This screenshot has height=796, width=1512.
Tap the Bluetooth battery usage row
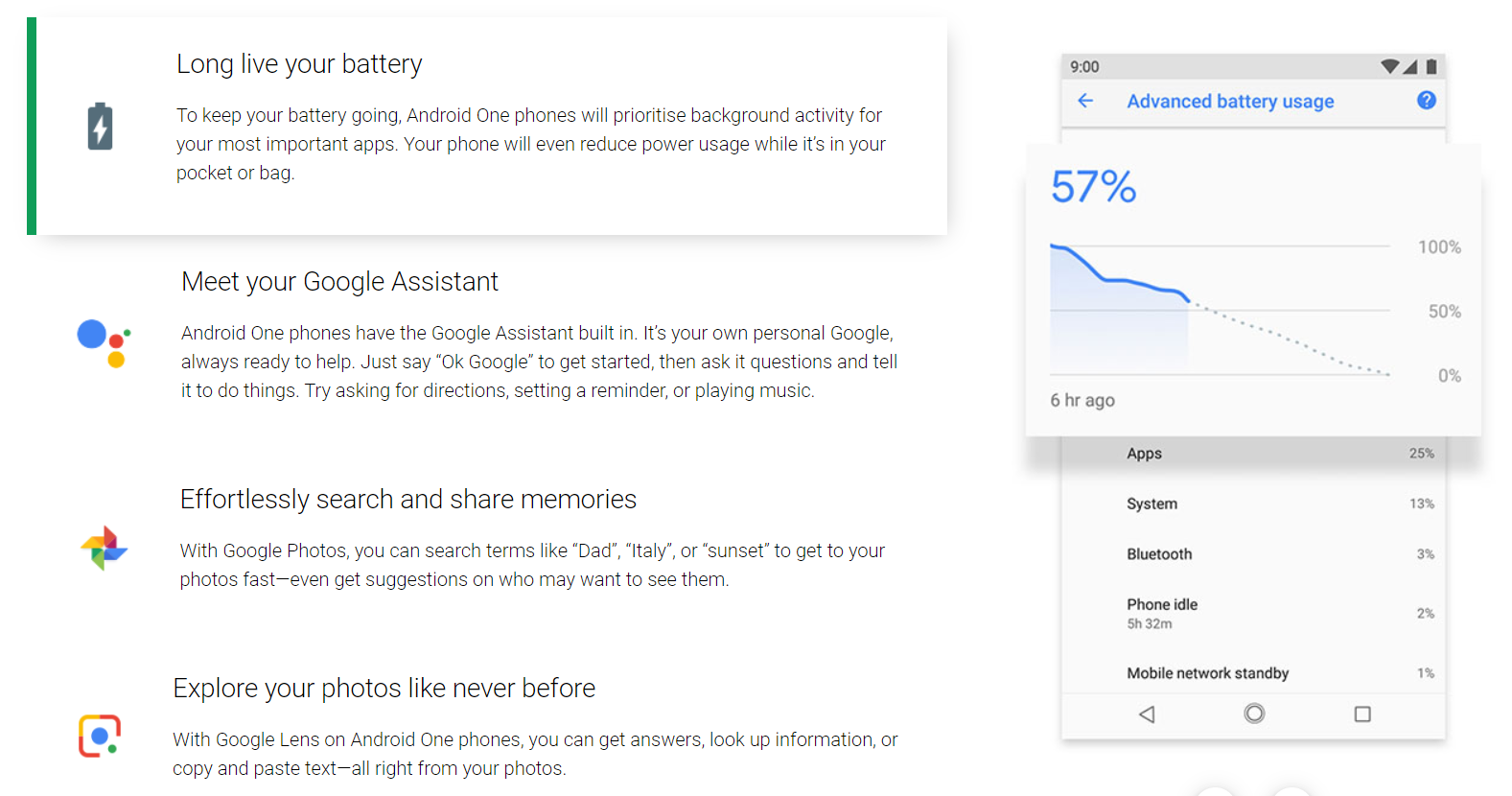(x=1253, y=554)
